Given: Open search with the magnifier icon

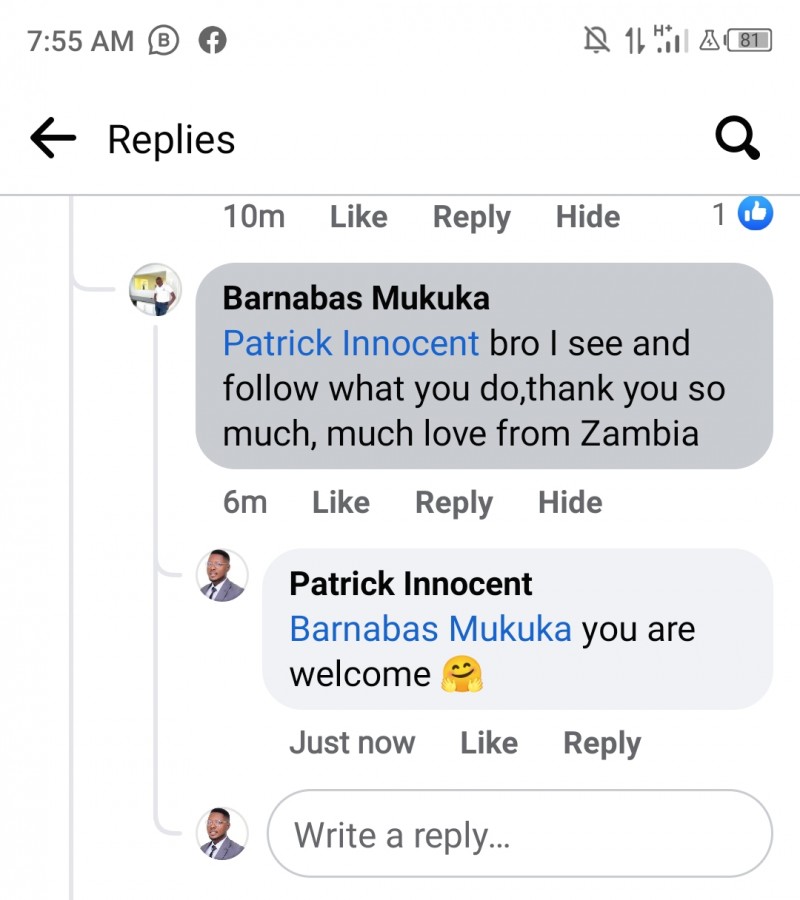Looking at the screenshot, I should pos(737,138).
